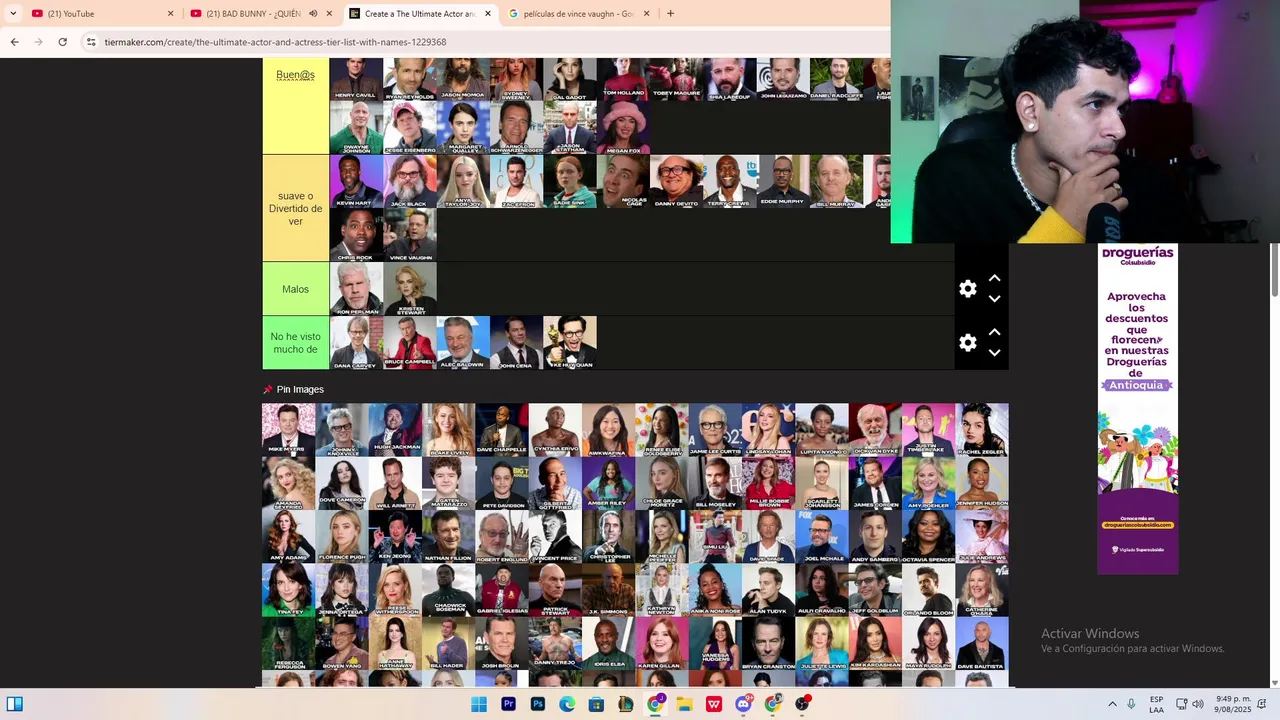Open OBS Studio from taskbar
Image resolution: width=1280 pixels, height=720 pixels.
[802, 704]
